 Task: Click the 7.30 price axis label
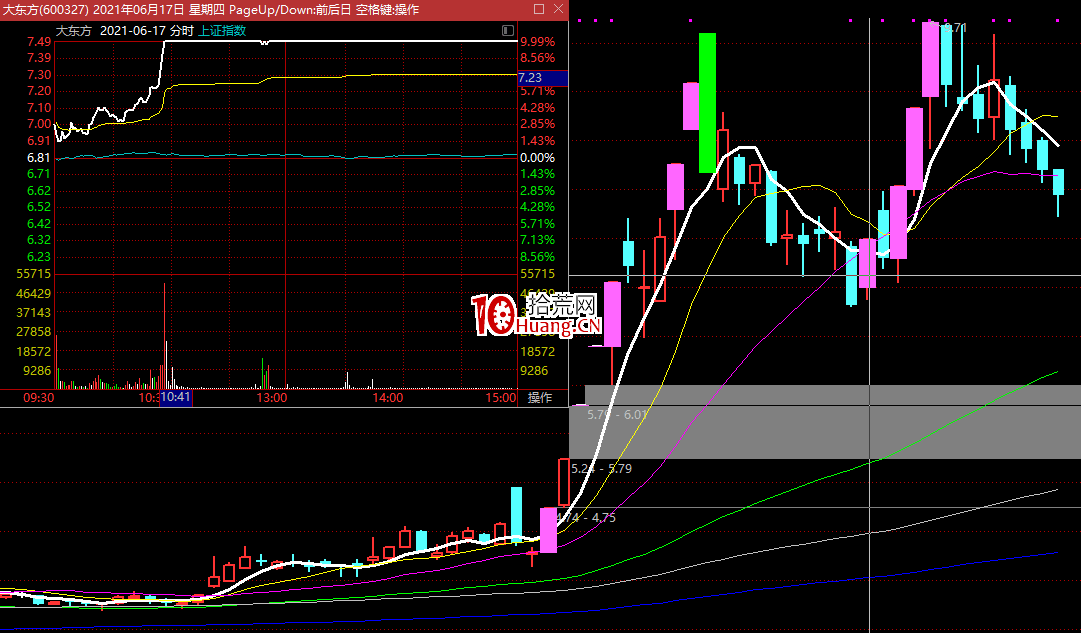click(x=39, y=75)
